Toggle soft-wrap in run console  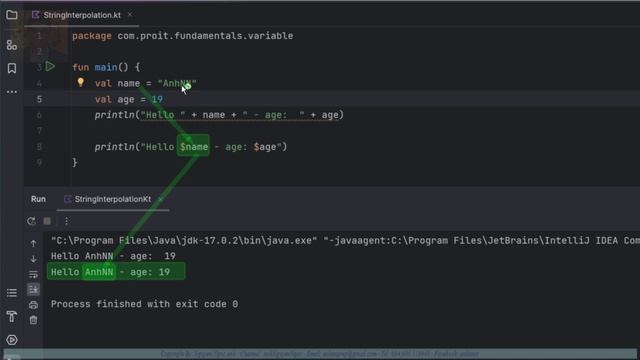tap(33, 274)
